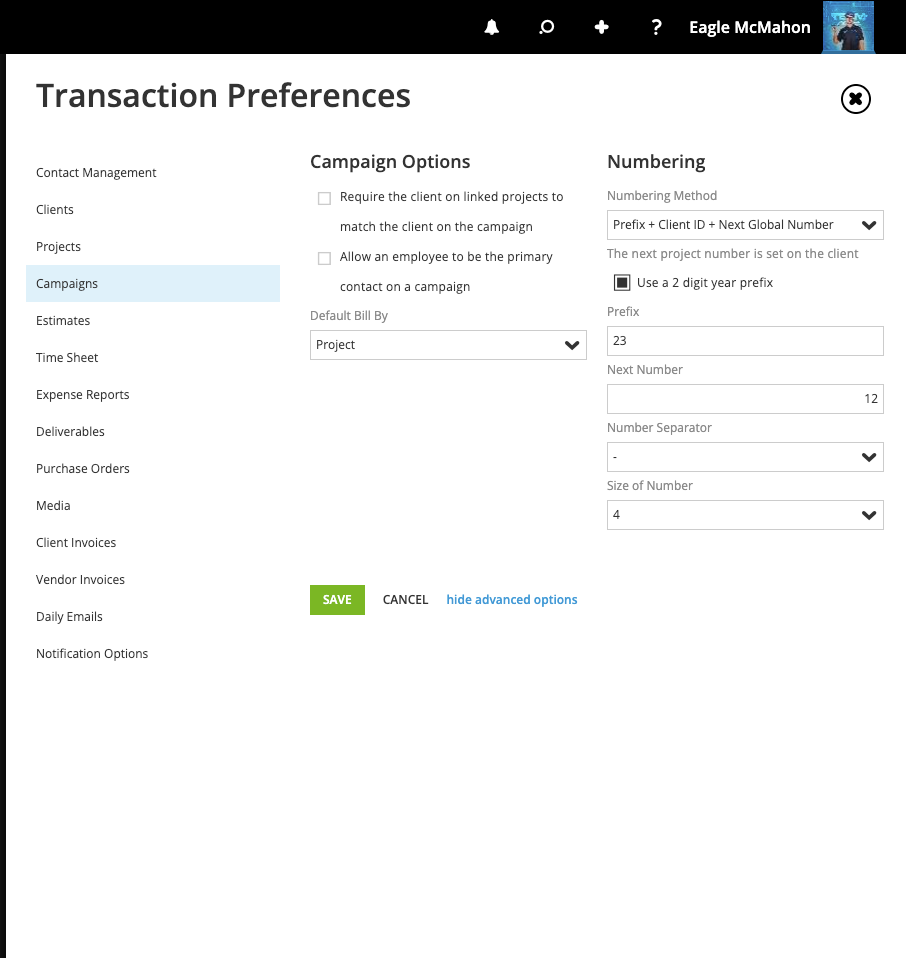Image resolution: width=907 pixels, height=958 pixels.
Task: Close the Transaction Preferences dialog
Action: click(x=856, y=99)
